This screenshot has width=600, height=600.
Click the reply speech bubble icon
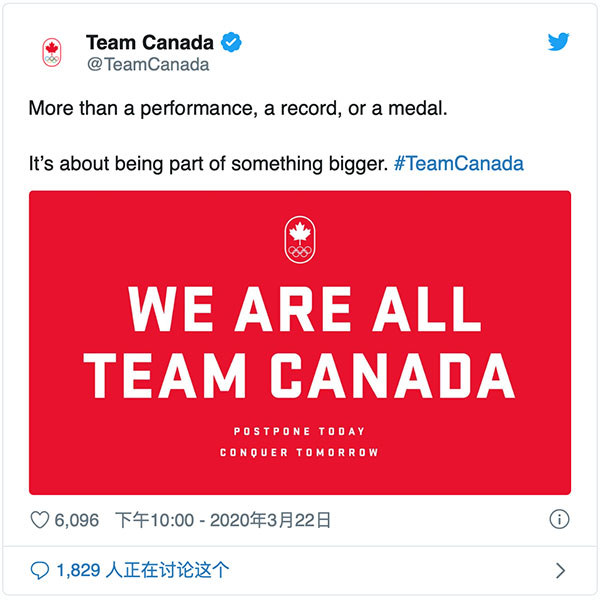40,571
